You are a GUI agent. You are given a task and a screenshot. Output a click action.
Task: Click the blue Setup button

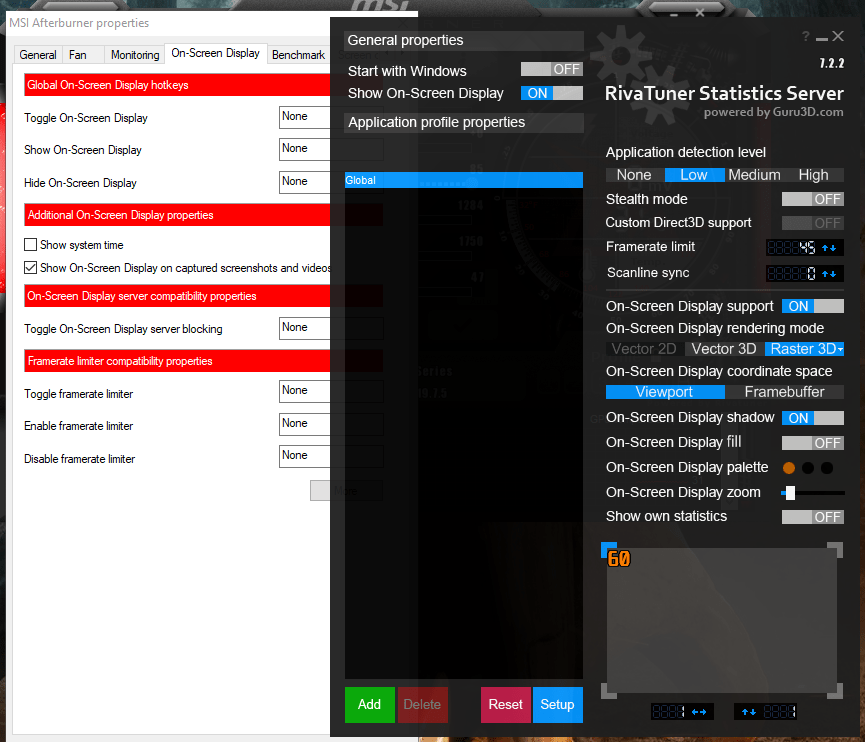point(558,704)
